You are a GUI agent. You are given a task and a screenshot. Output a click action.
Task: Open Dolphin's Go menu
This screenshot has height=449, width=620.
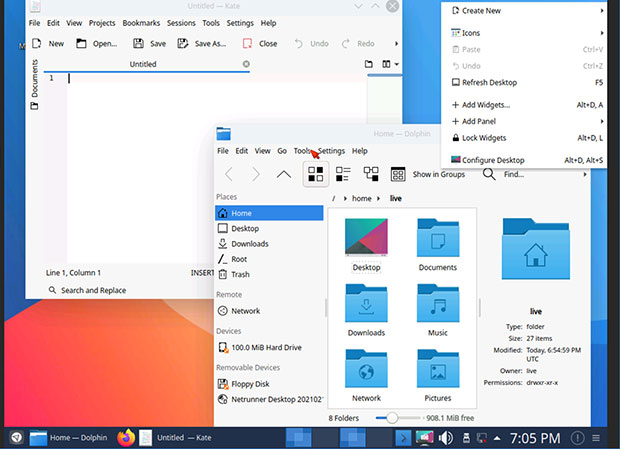point(282,151)
